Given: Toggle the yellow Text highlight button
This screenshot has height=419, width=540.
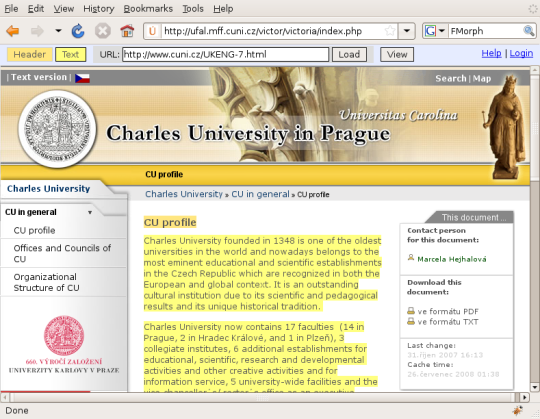Looking at the screenshot, I should point(71,54).
